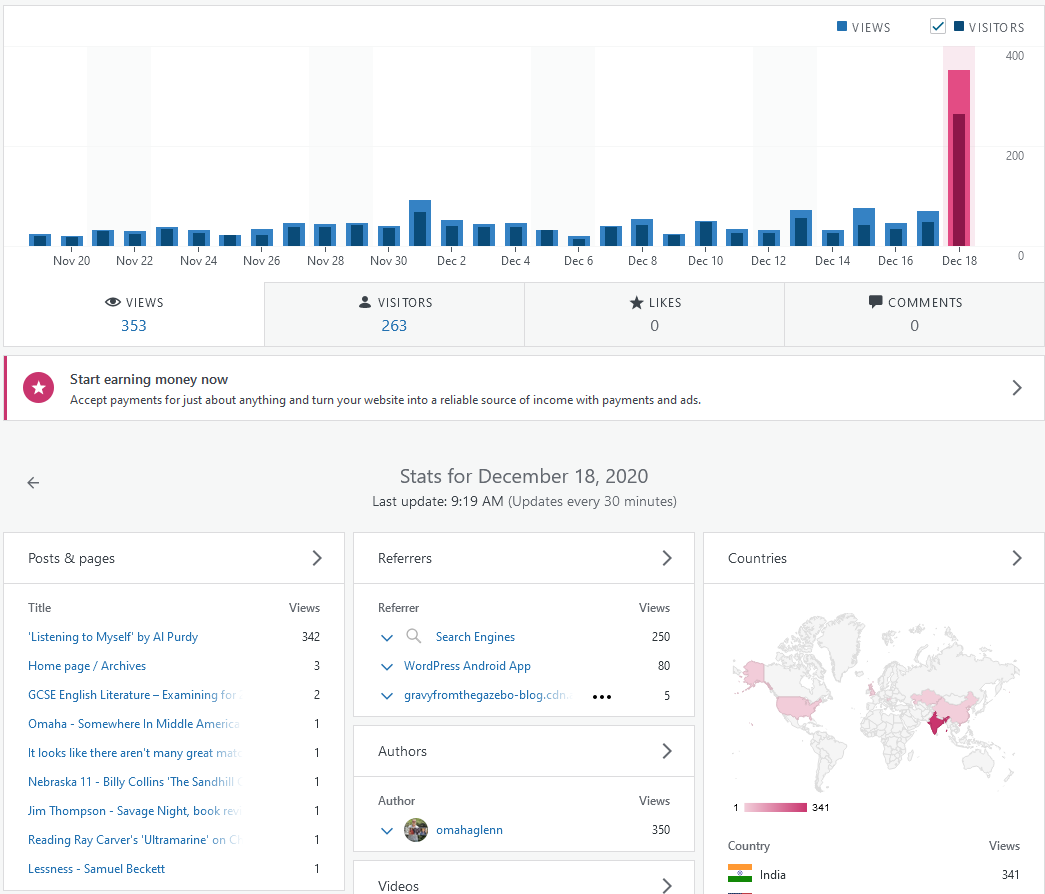
Task: Expand the WordPress Android App referrer row
Action: click(x=387, y=666)
